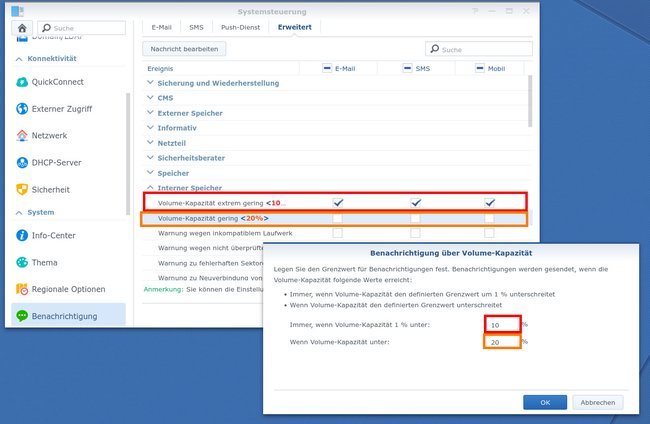Click Abbrechen in capacity dialog

click(597, 402)
